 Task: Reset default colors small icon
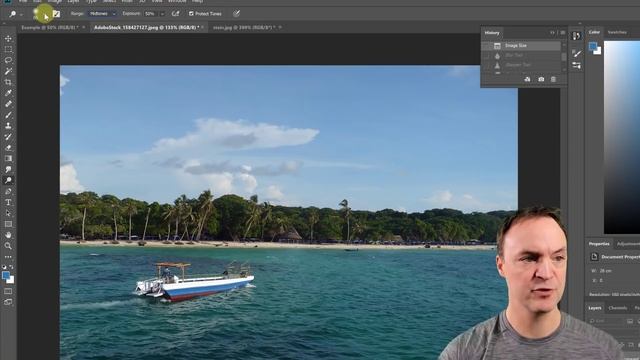point(4,267)
